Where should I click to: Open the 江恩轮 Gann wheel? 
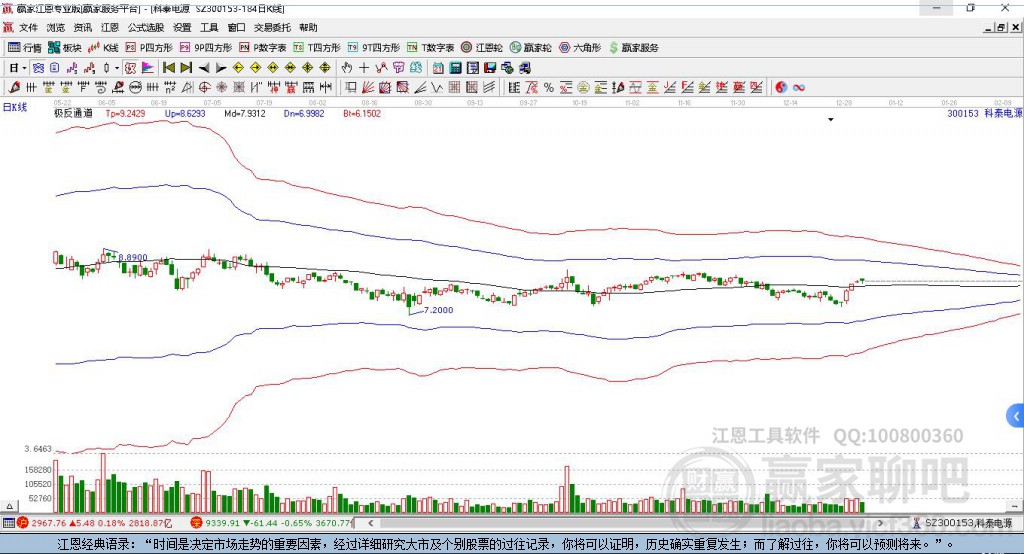point(482,48)
